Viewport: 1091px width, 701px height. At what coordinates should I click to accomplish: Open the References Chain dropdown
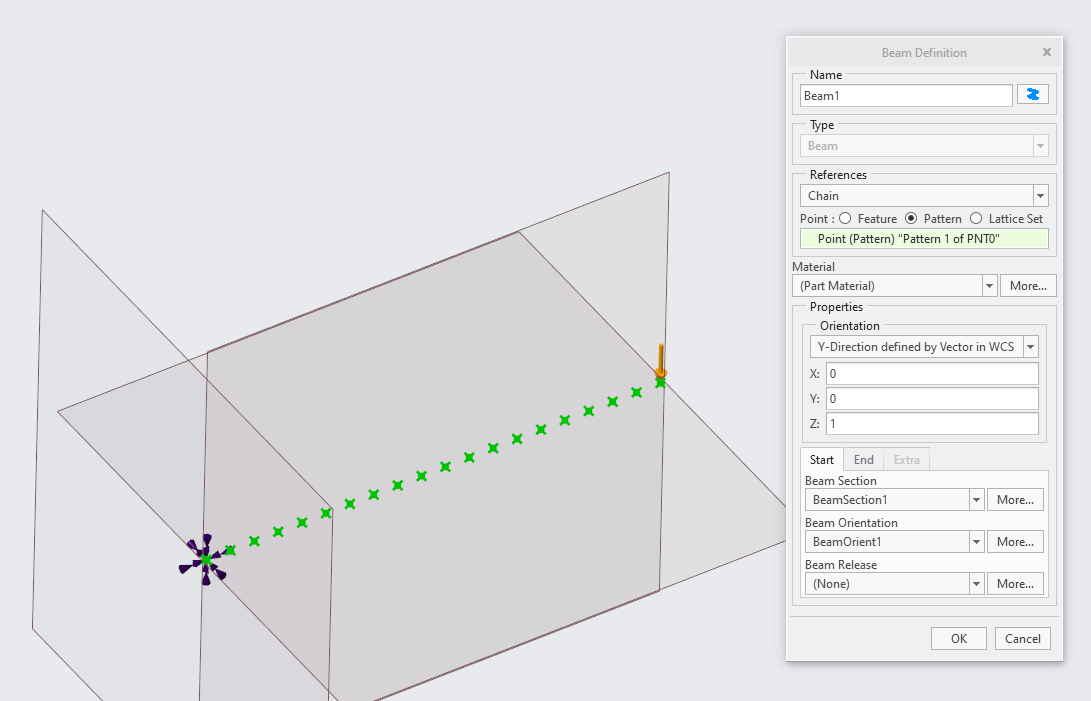[1040, 195]
